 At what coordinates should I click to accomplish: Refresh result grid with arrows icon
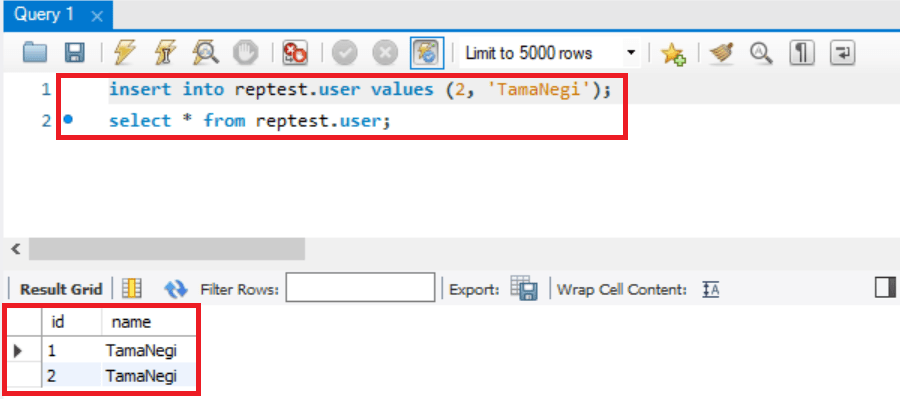coord(176,289)
